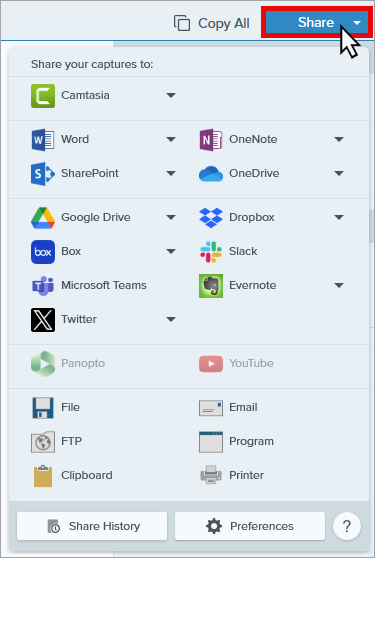Send capture to Slack
This screenshot has width=375, height=624.
coord(228,252)
